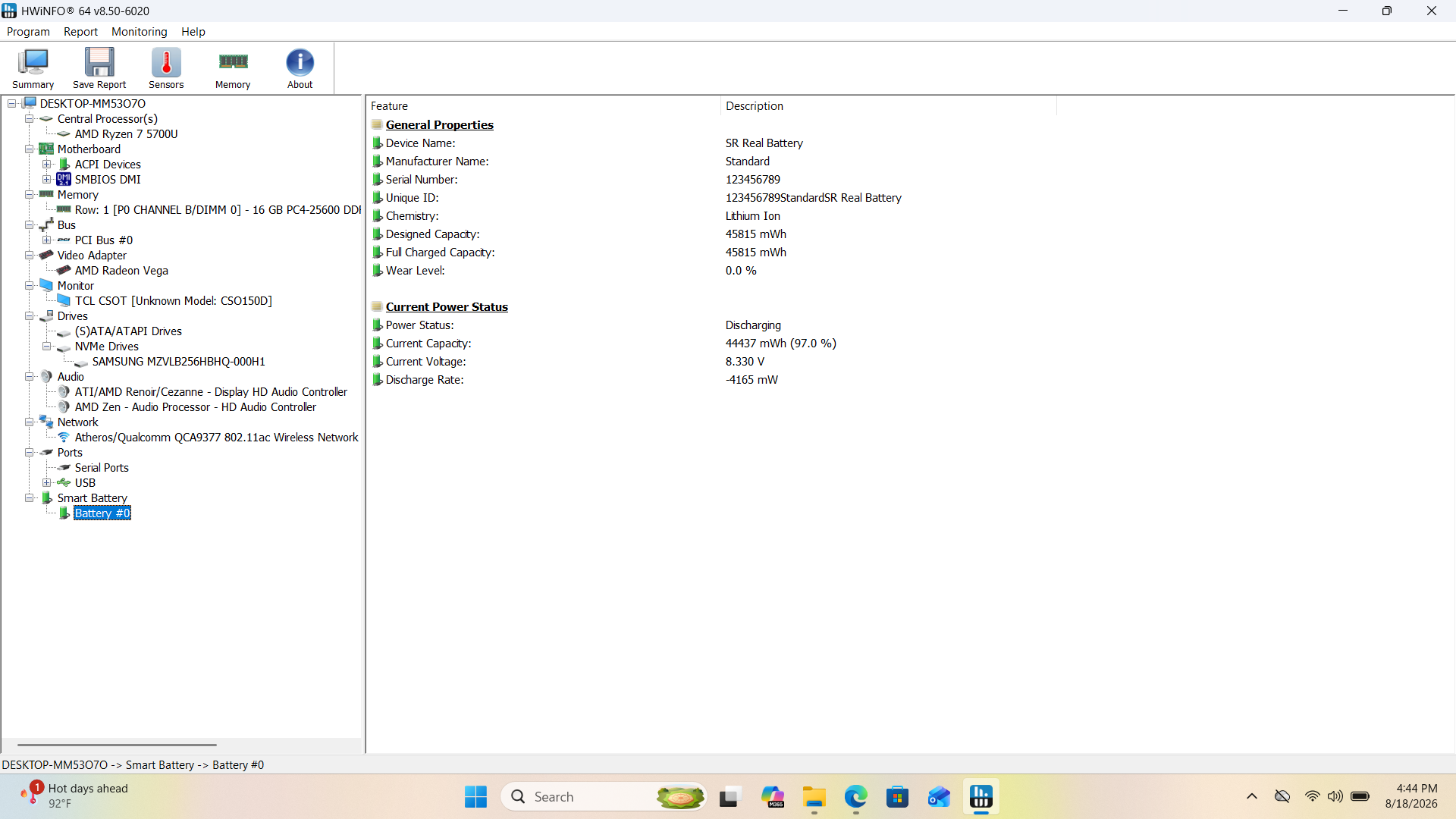The image size is (1456, 819).
Task: Click the Discharge Rate -4165 mW value
Action: click(752, 380)
